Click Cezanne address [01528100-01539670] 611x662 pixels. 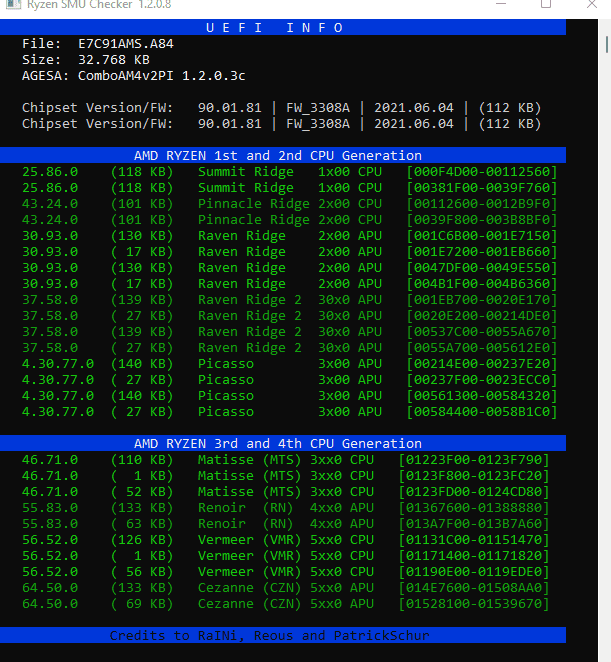pyautogui.click(x=474, y=604)
